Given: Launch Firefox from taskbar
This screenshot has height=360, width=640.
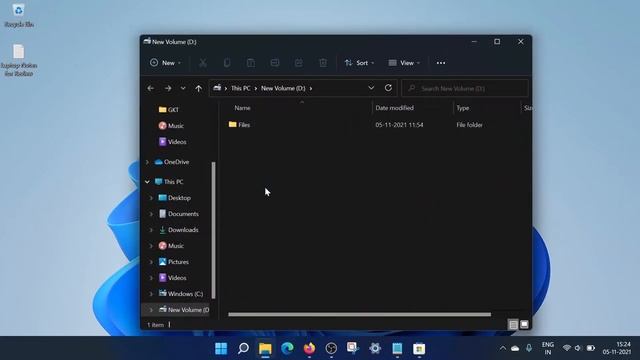Looking at the screenshot, I should [x=309, y=348].
